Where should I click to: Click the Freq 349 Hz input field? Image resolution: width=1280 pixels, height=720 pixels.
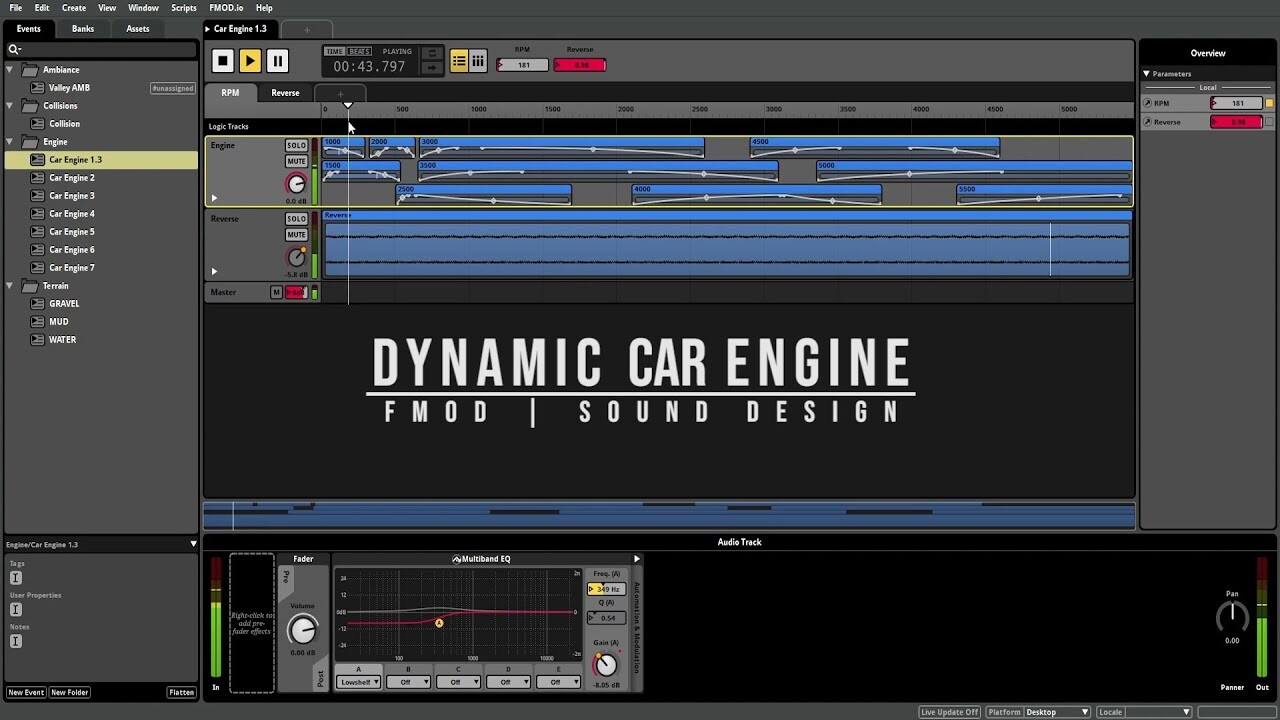coord(608,588)
